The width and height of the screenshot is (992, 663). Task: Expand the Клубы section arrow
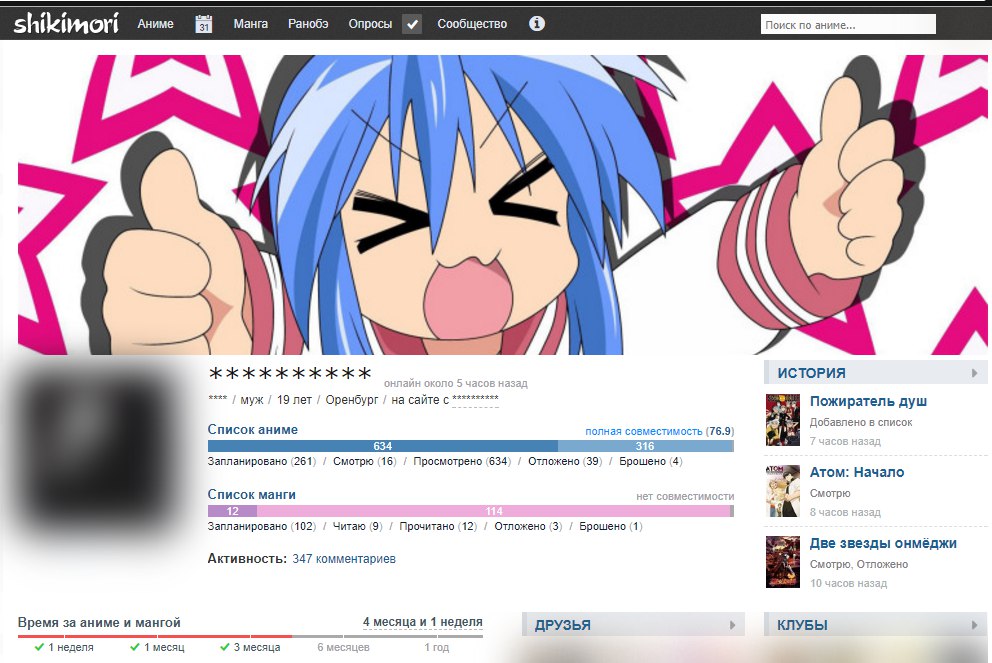pos(975,625)
